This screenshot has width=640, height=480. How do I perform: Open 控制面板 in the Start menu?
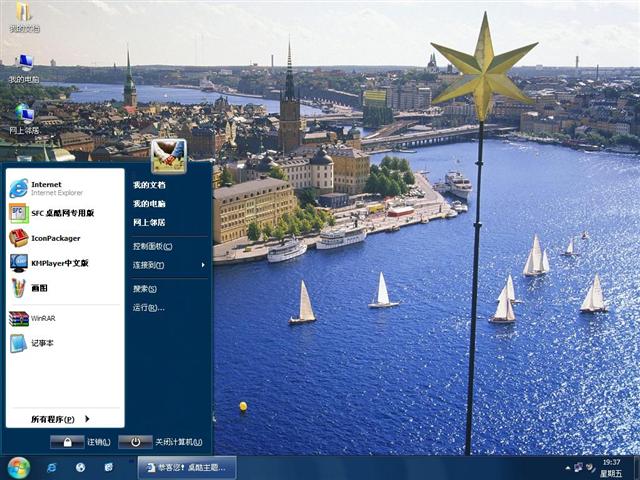click(x=153, y=246)
